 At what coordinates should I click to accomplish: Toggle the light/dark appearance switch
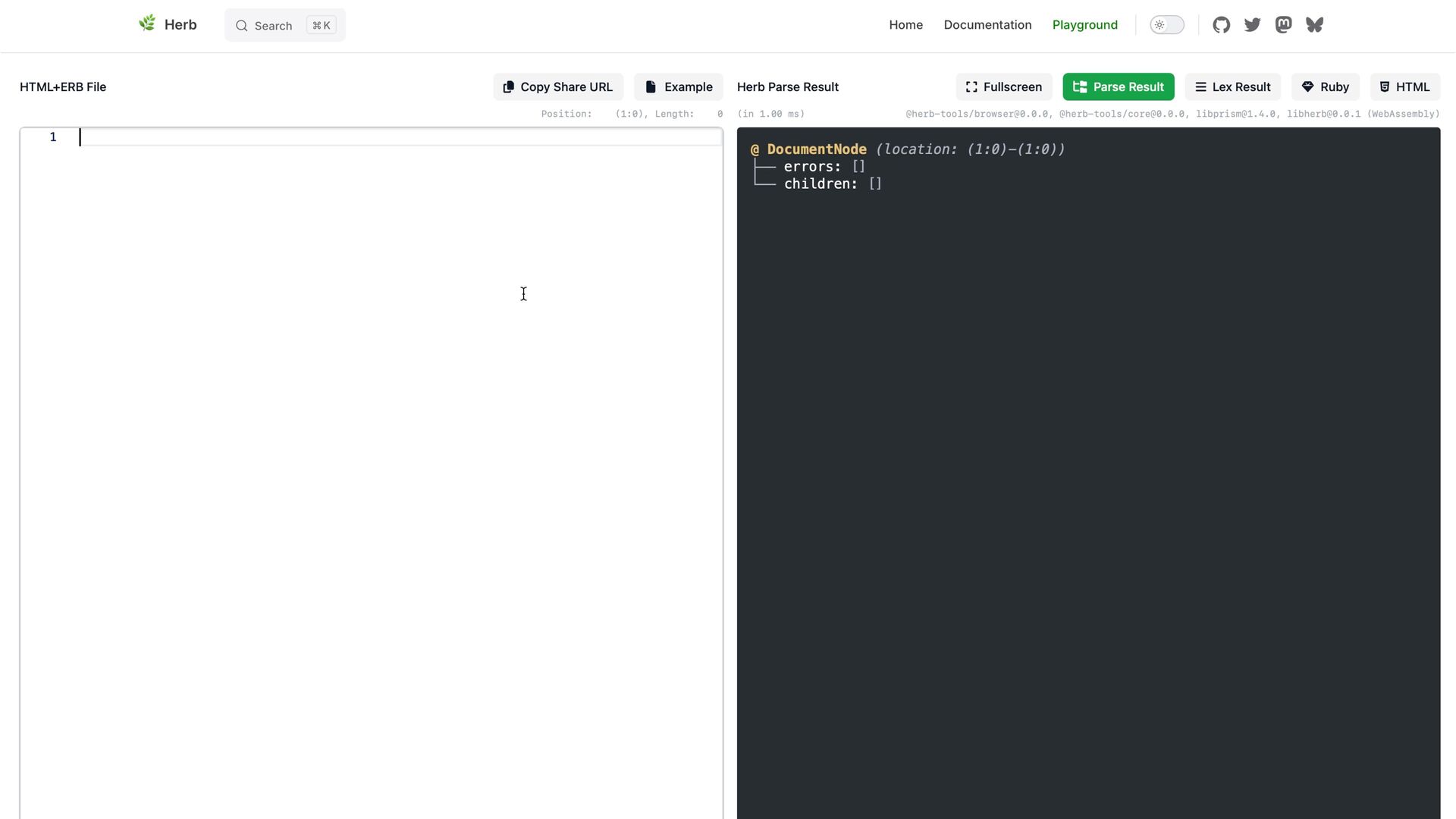[1166, 25]
